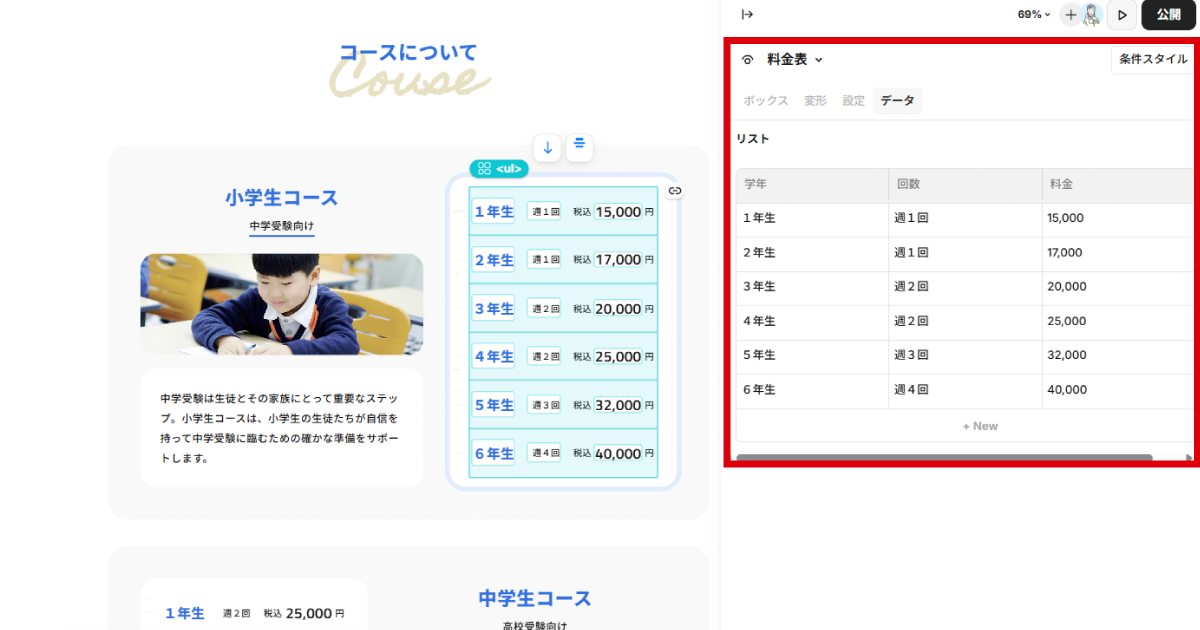
Task: Start preview with the play icon
Action: [1122, 14]
